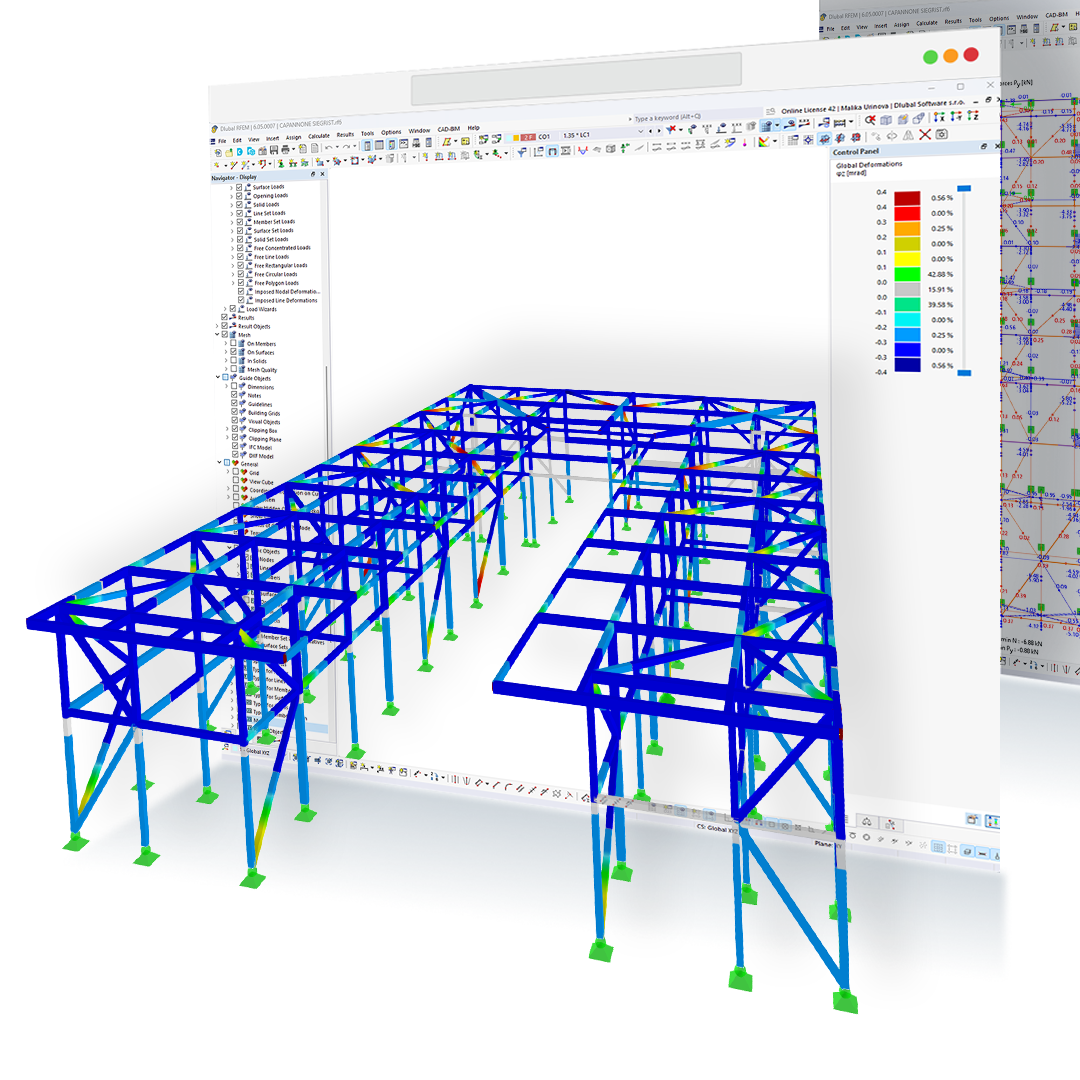1080x1080 pixels.
Task: Click the result diagram curve icon
Action: coord(583,150)
